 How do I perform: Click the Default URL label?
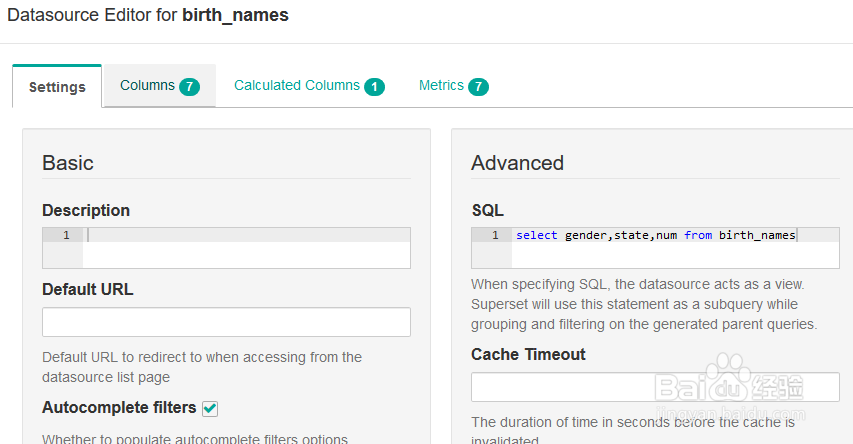88,289
